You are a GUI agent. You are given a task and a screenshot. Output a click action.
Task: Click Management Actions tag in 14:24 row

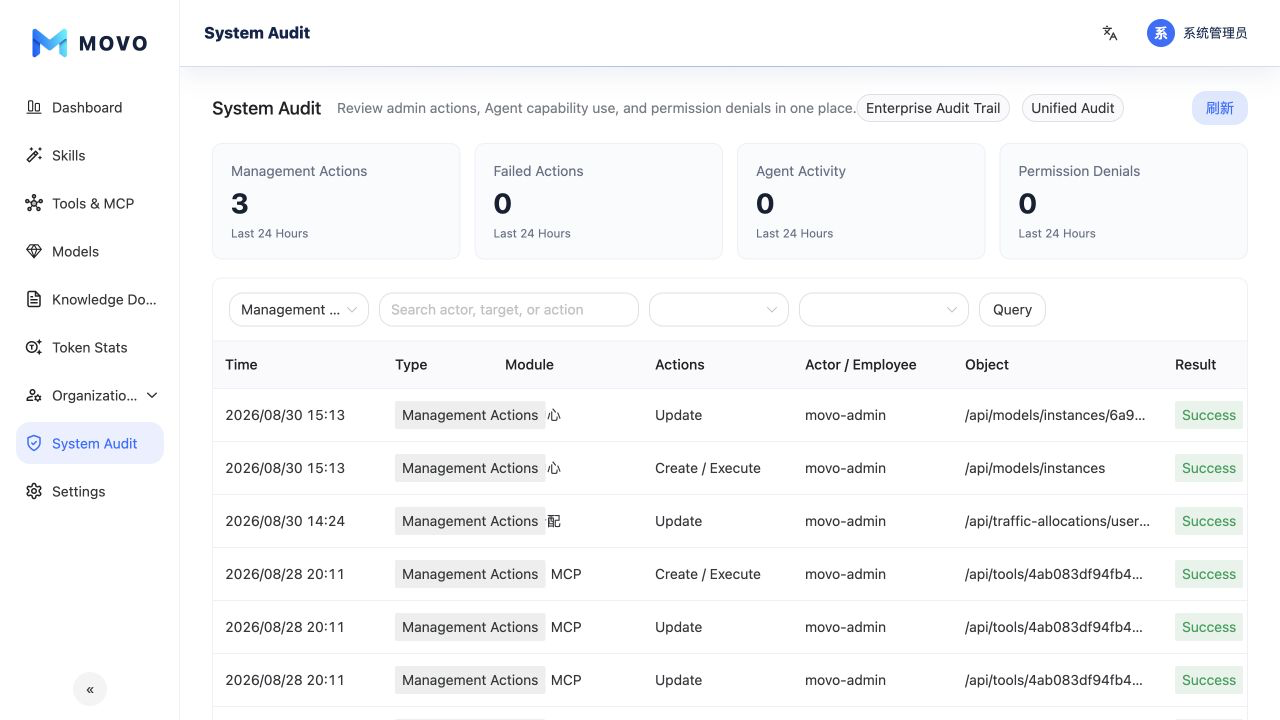[x=470, y=521]
